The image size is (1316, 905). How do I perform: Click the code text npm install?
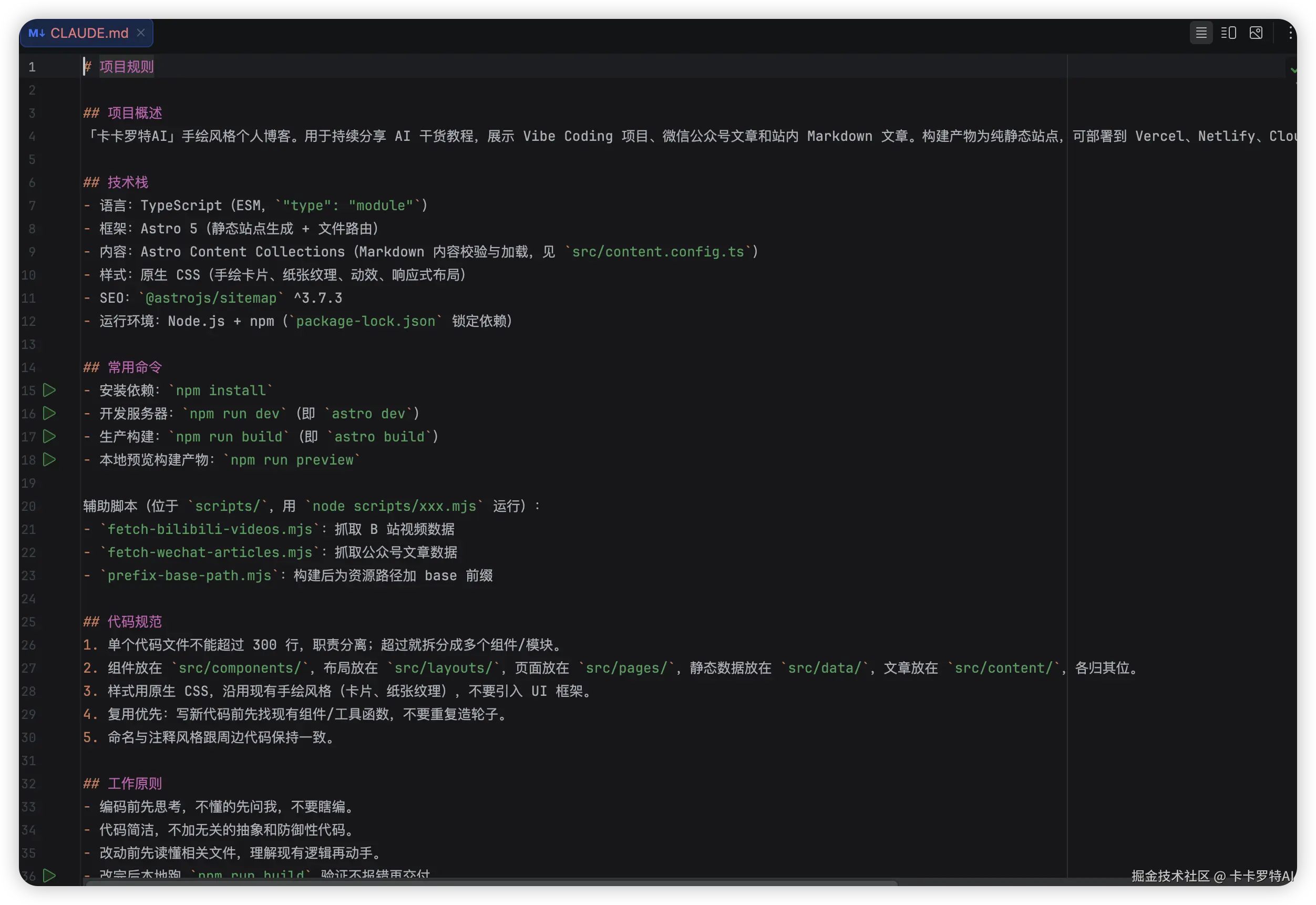click(x=220, y=390)
